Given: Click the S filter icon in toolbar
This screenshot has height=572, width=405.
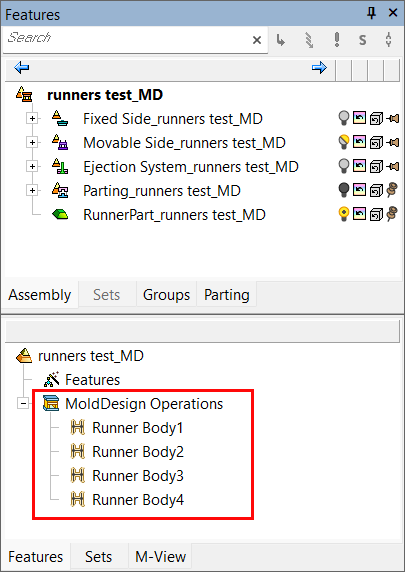Looking at the screenshot, I should [362, 40].
